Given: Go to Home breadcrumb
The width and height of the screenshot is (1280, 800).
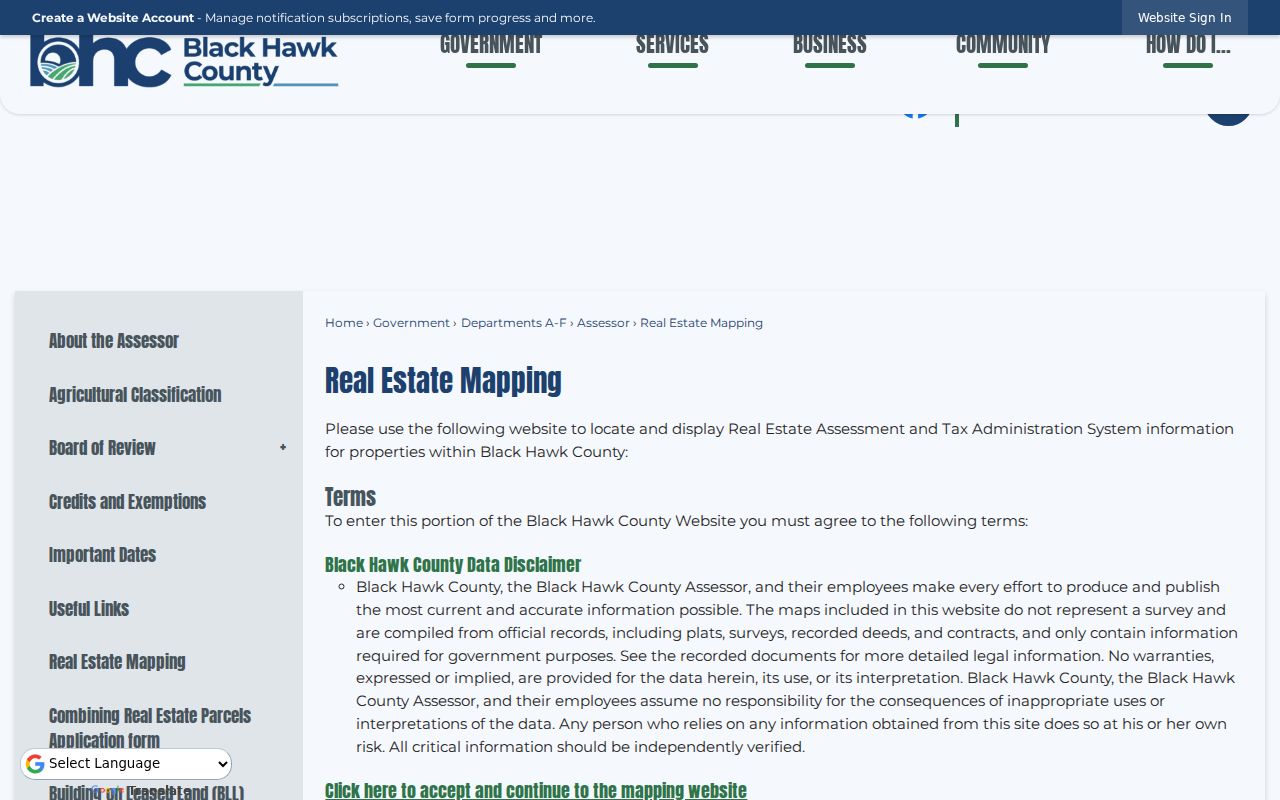Looking at the screenshot, I should (344, 323).
